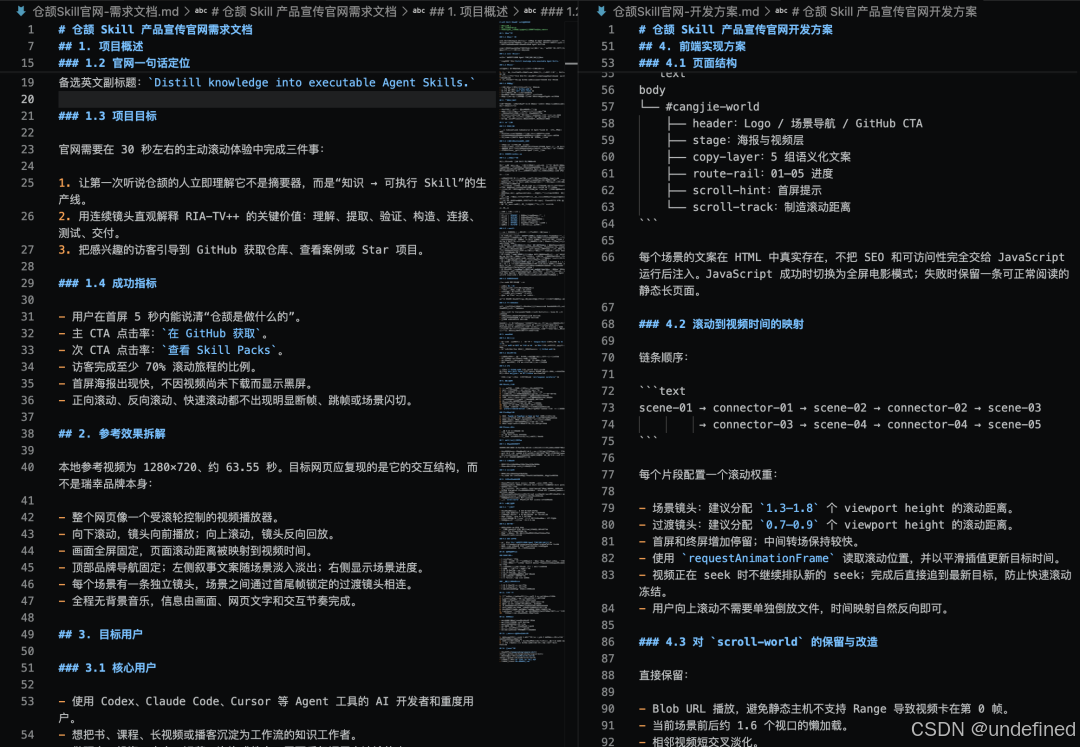The image size is (1080, 747).
Task: Click the line 'copy-layer: 5 组语义化文案'
Action: tap(771, 157)
